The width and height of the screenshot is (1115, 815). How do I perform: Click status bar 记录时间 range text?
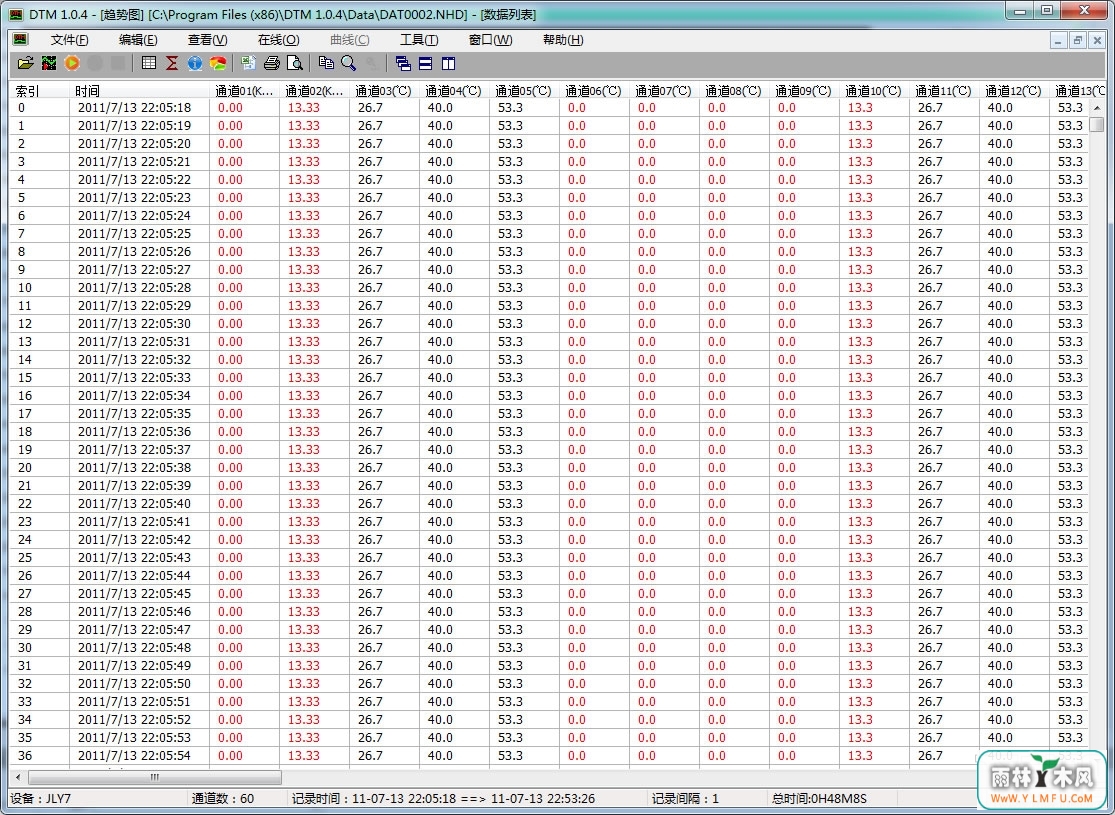point(443,799)
